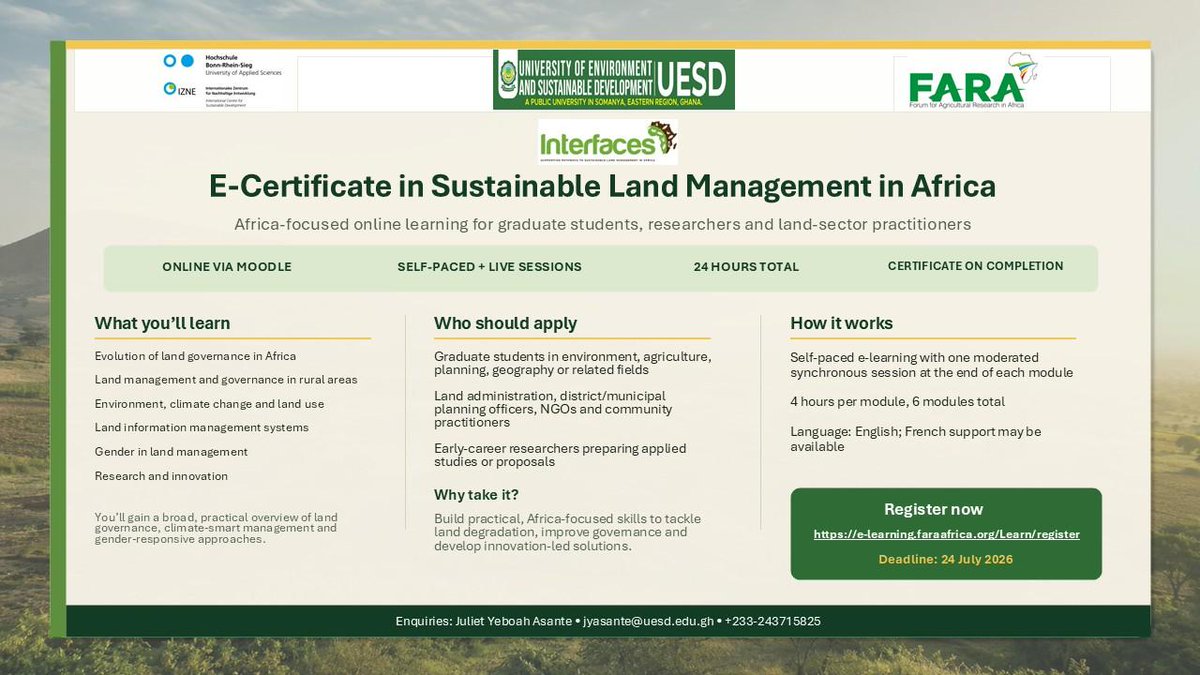Click 'Gender in land management'
This screenshot has height=675, width=1200.
[171, 452]
